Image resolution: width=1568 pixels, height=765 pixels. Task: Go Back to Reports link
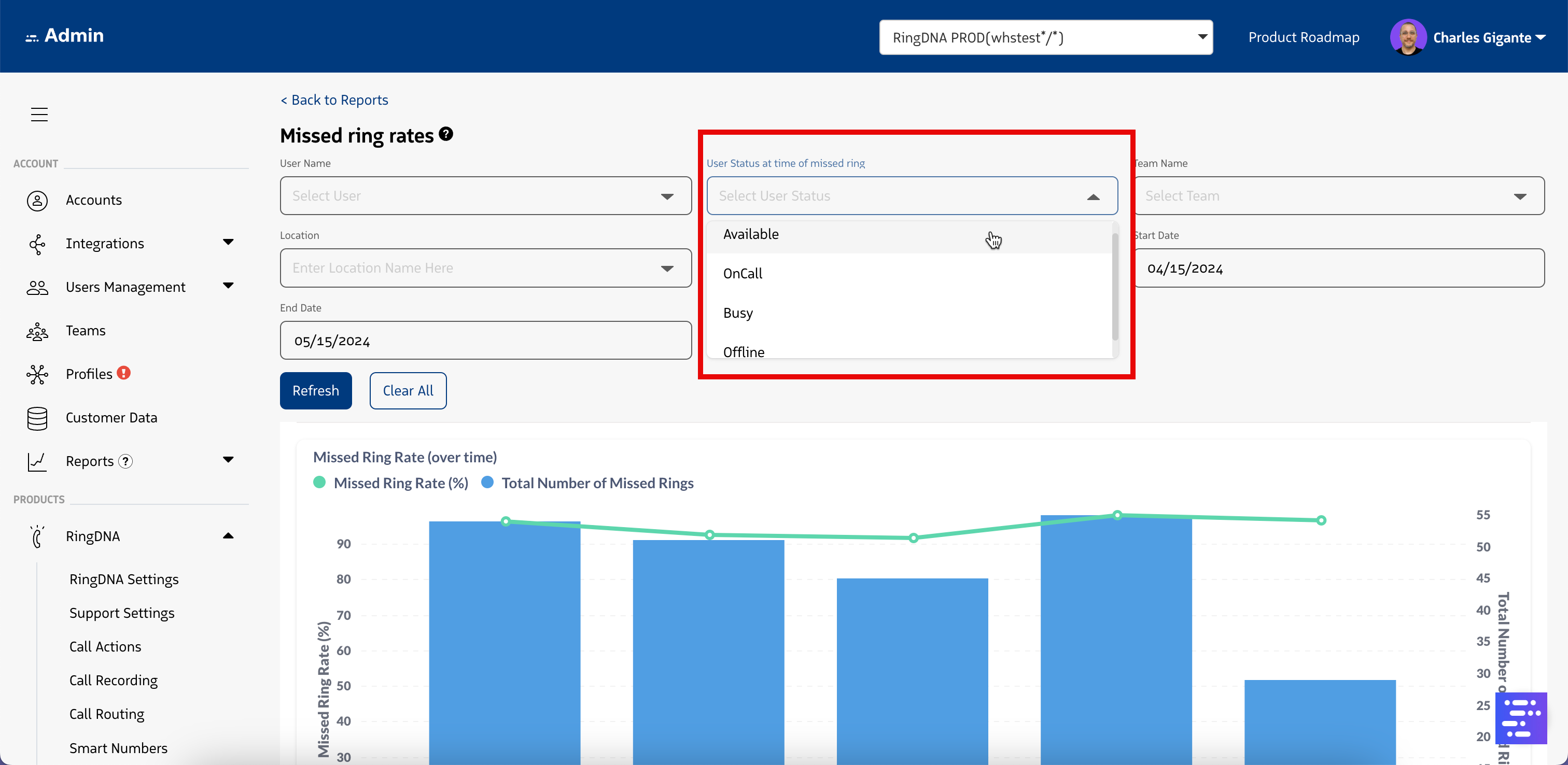tap(334, 100)
